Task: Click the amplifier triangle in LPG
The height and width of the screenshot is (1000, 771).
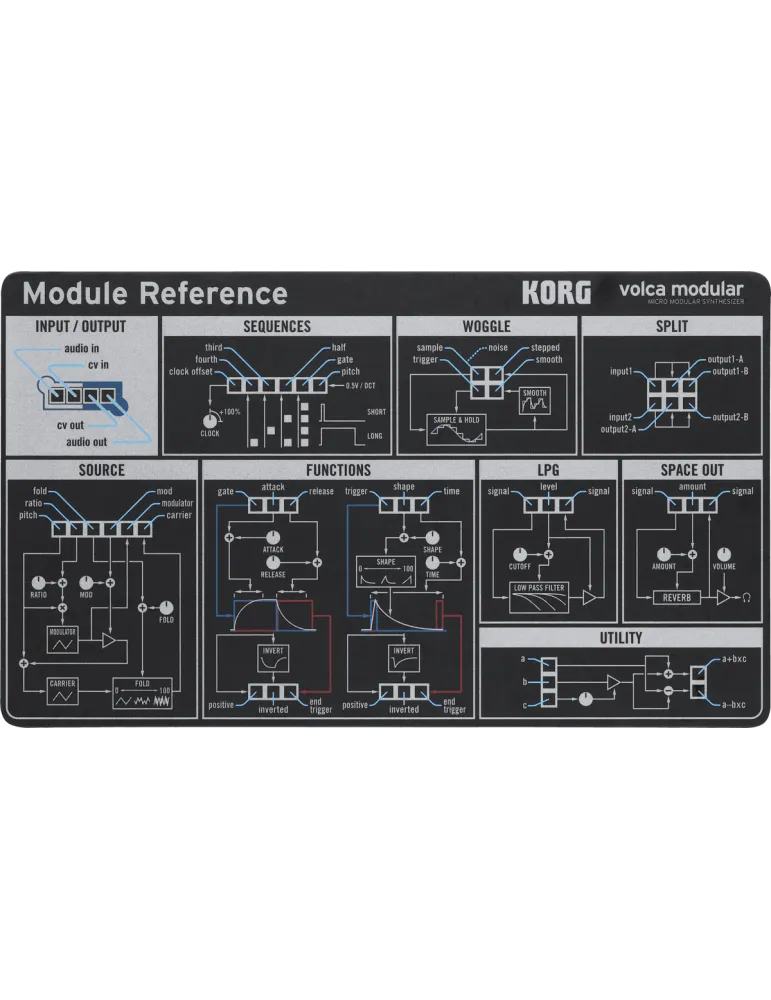Action: (589, 598)
